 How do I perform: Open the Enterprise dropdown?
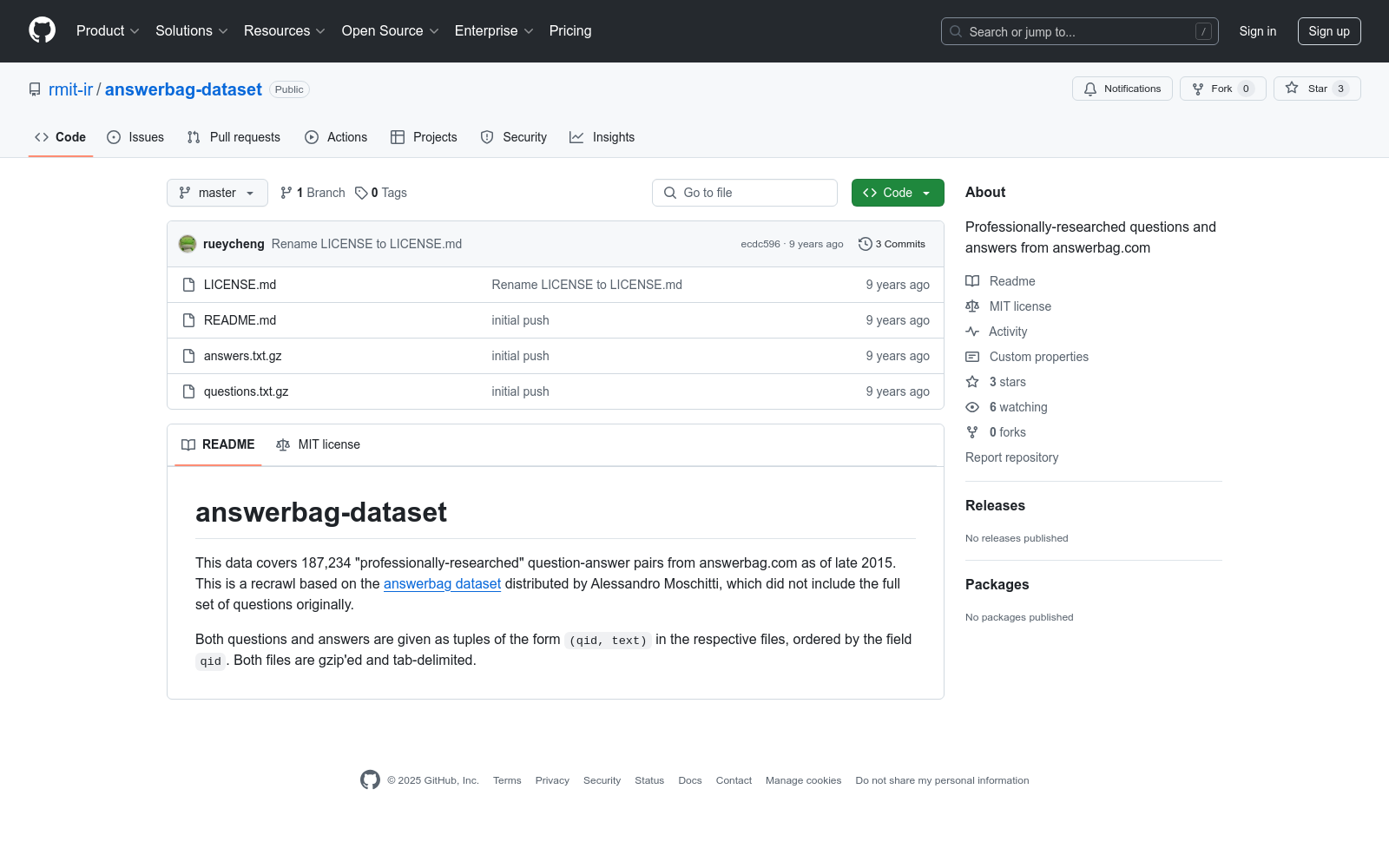coord(495,31)
